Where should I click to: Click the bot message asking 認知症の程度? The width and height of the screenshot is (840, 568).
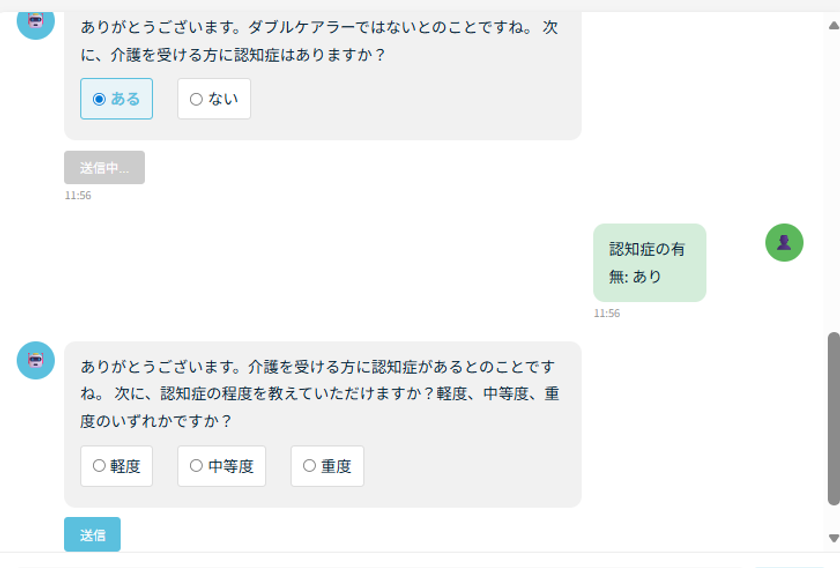pos(320,394)
